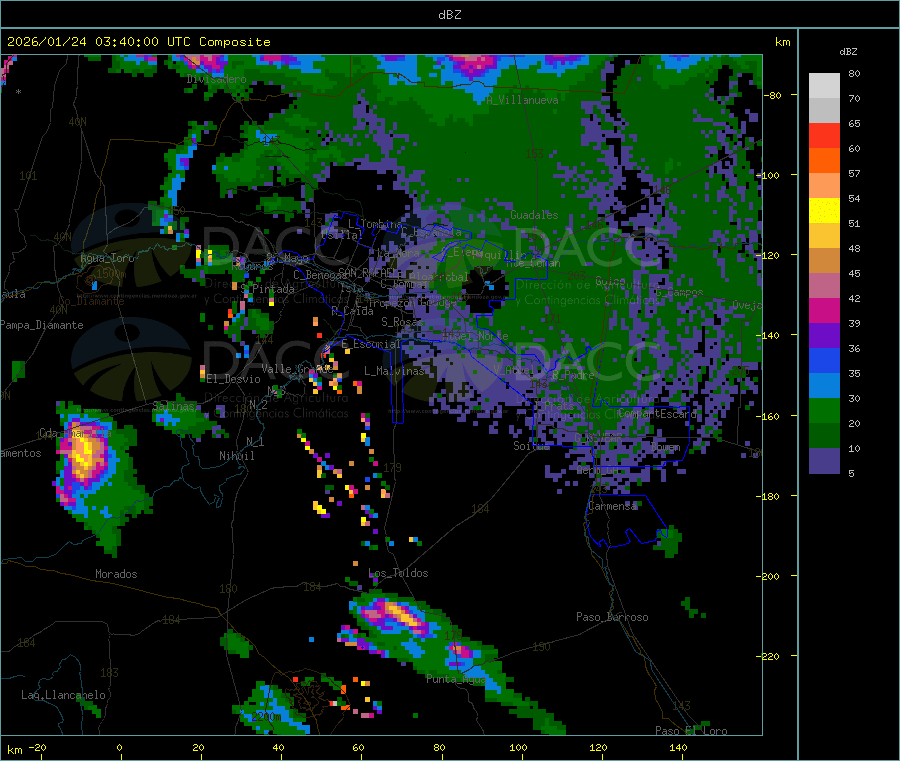
Task: Click the '-20' tick on bottom km axis
Action: [37, 748]
